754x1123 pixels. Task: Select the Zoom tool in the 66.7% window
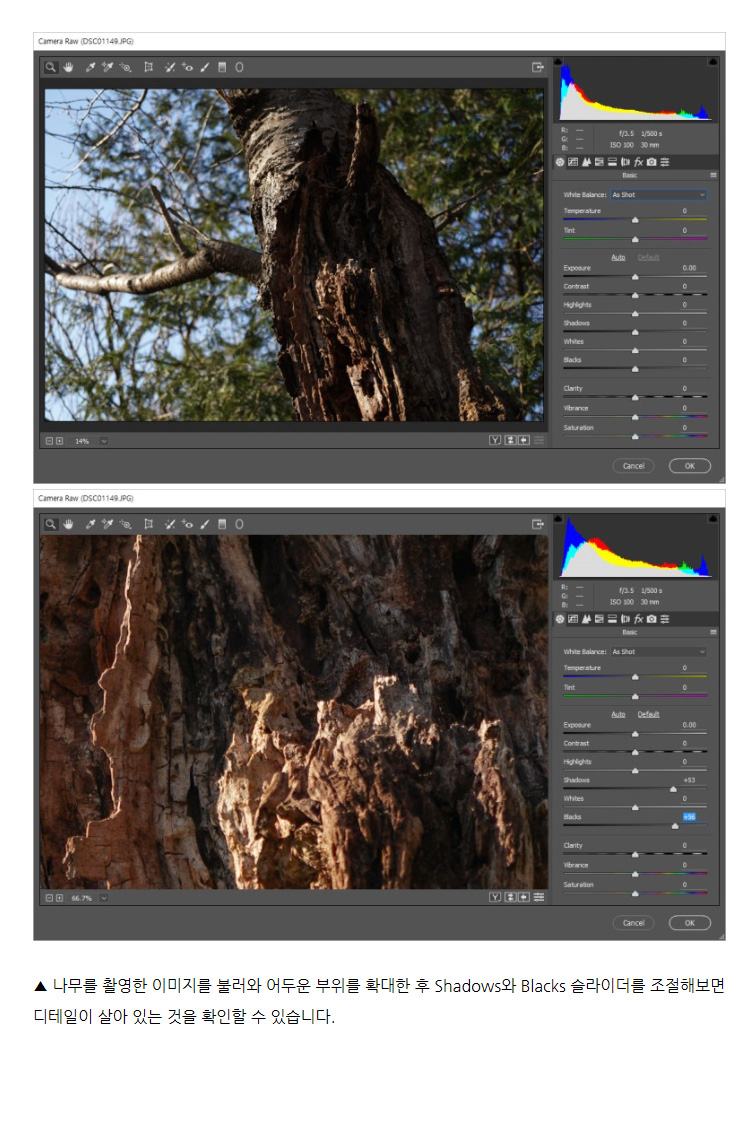[51, 524]
